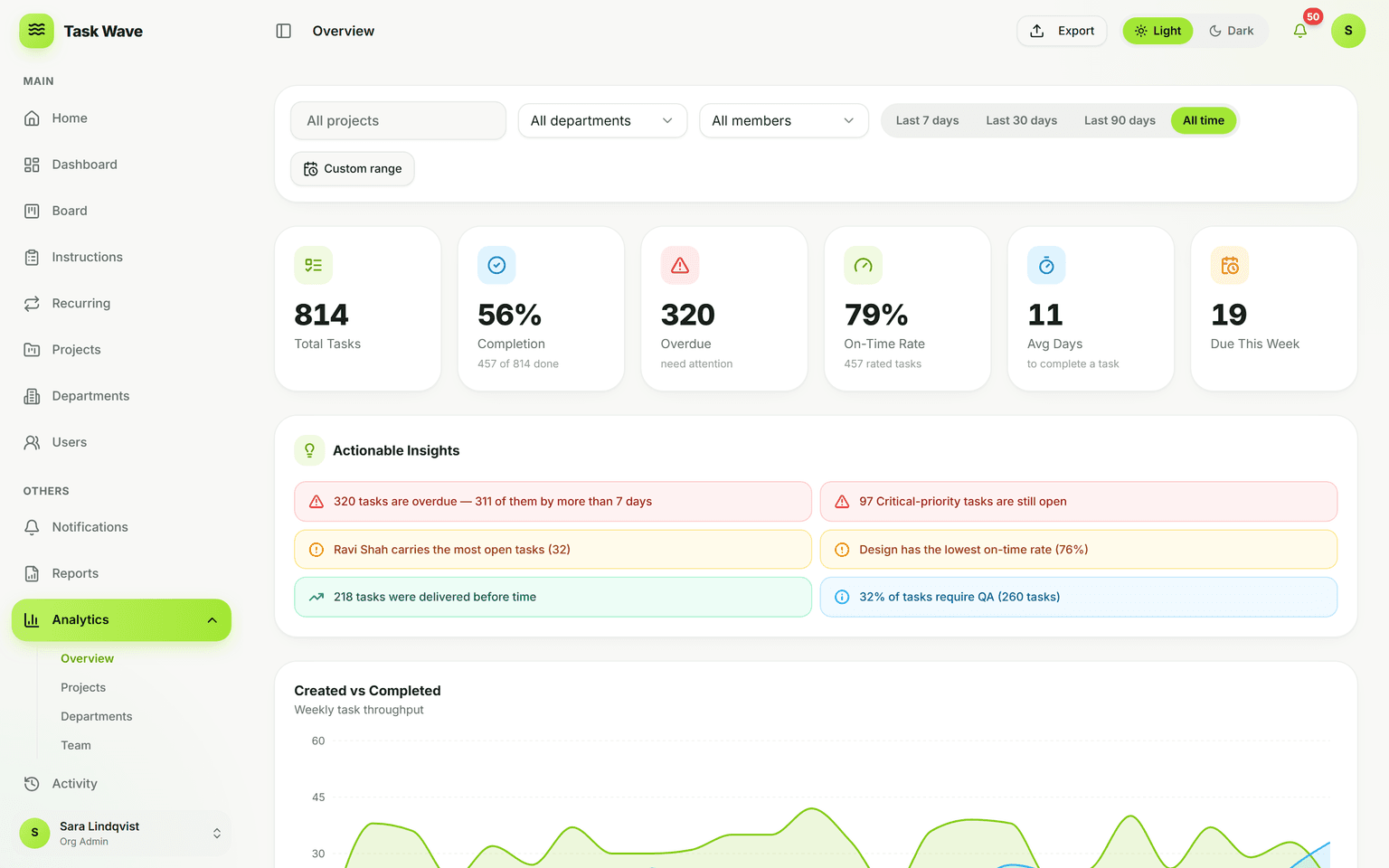Switch to Light theme

tap(1157, 31)
